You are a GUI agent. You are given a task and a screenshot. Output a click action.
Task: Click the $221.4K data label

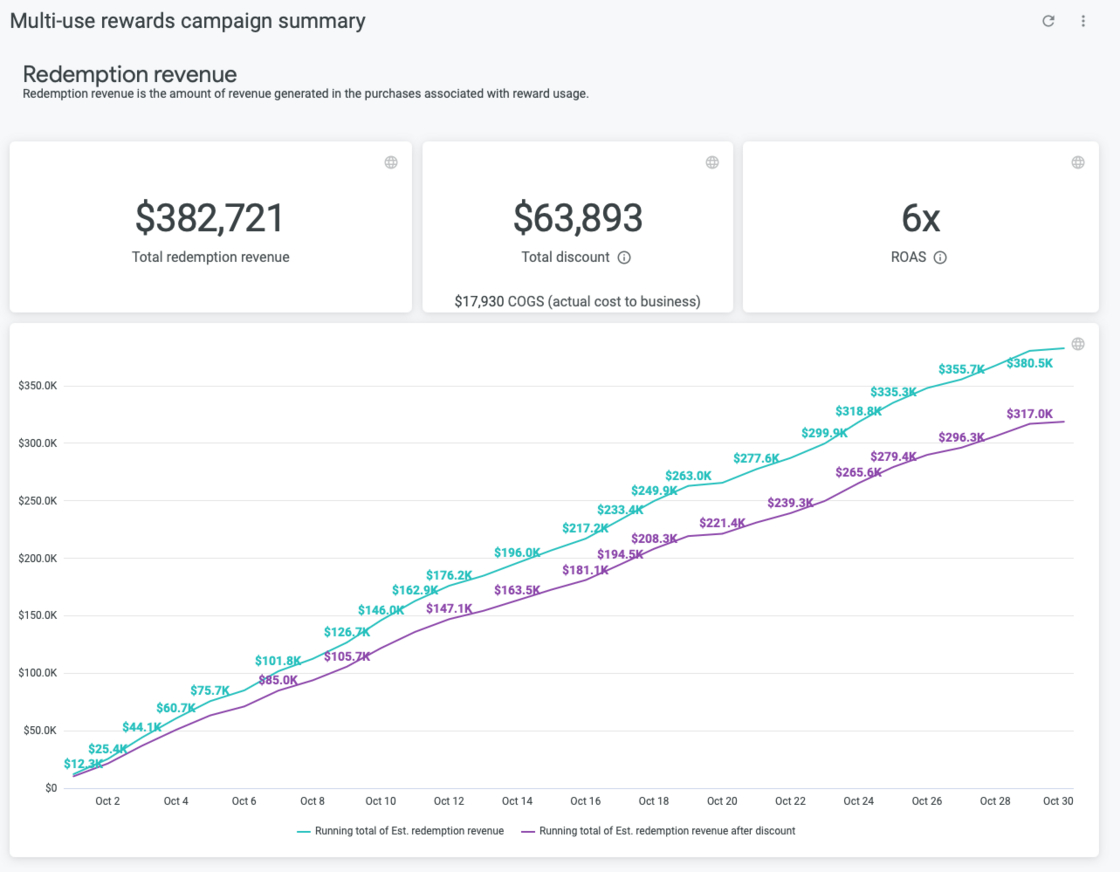[x=722, y=523]
